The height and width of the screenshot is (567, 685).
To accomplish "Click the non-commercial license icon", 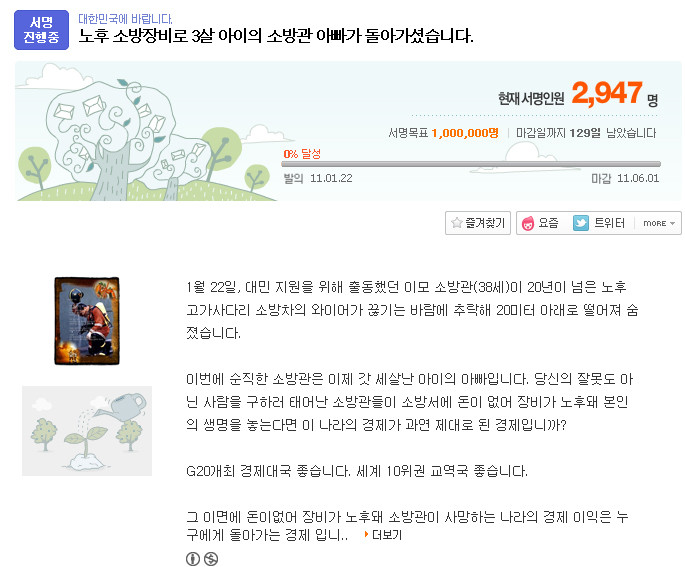I will (211, 559).
